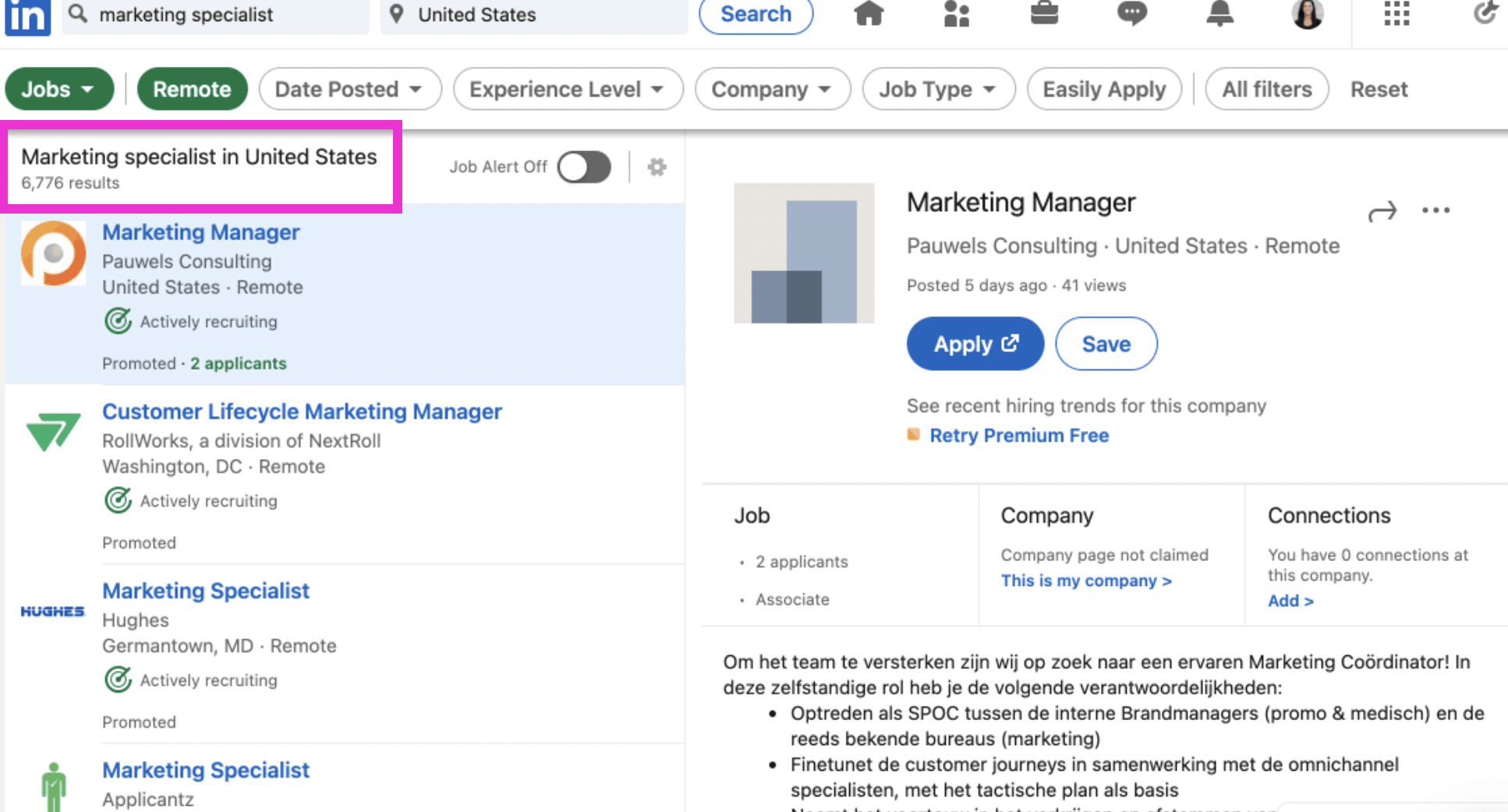Expand Date Posted dropdown
Image resolution: width=1508 pixels, height=812 pixels.
pos(350,89)
